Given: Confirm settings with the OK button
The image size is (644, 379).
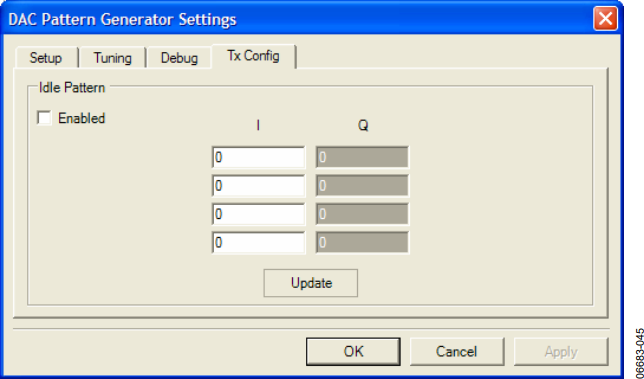Looking at the screenshot, I should (x=353, y=351).
